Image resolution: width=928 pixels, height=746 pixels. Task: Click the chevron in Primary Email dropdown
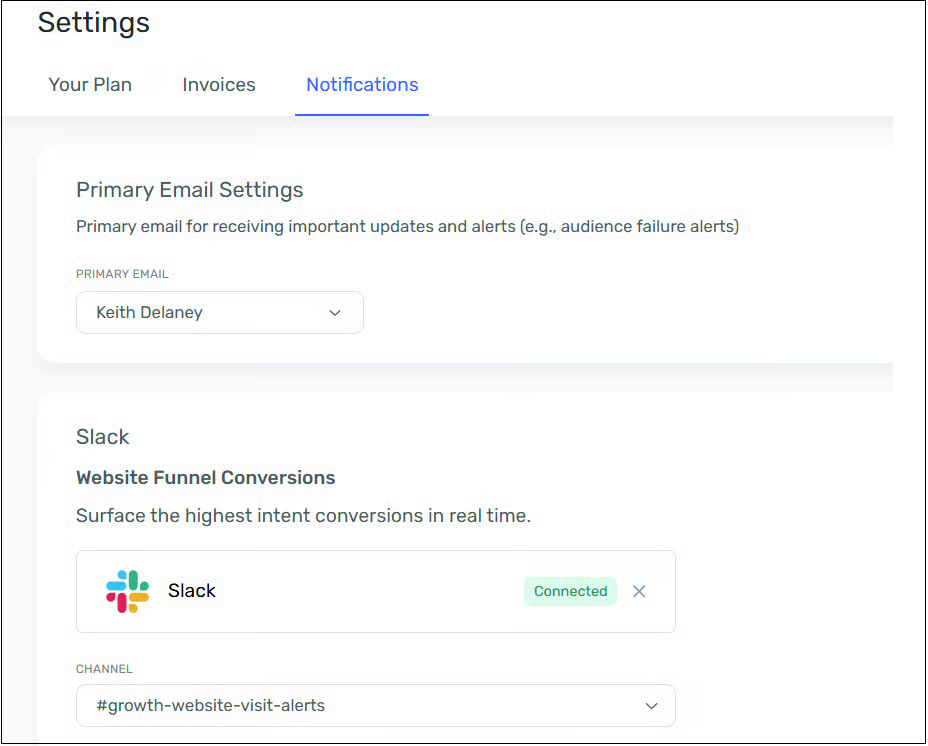(x=335, y=313)
